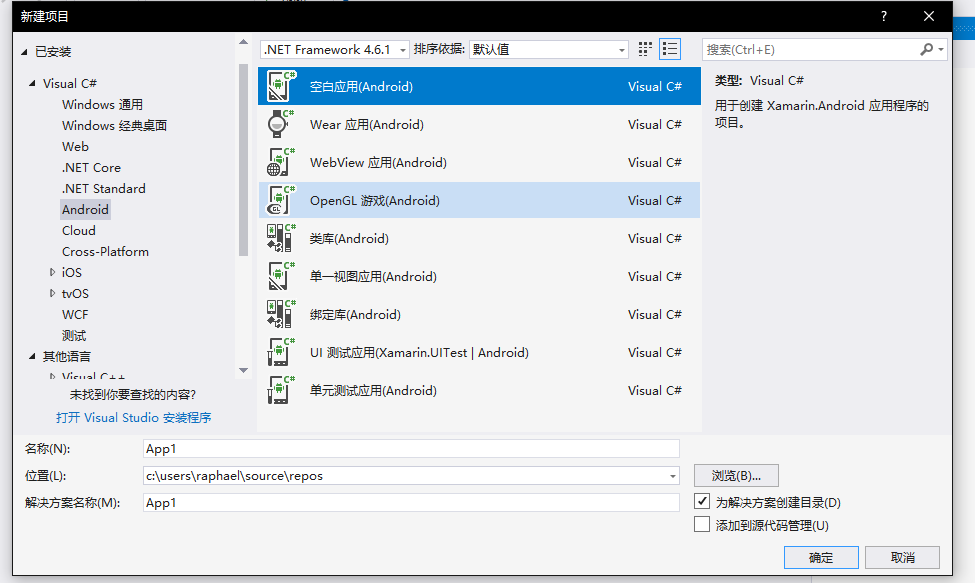This screenshot has width=975, height=583.
Task: Select the Cloud category
Action: tap(79, 231)
